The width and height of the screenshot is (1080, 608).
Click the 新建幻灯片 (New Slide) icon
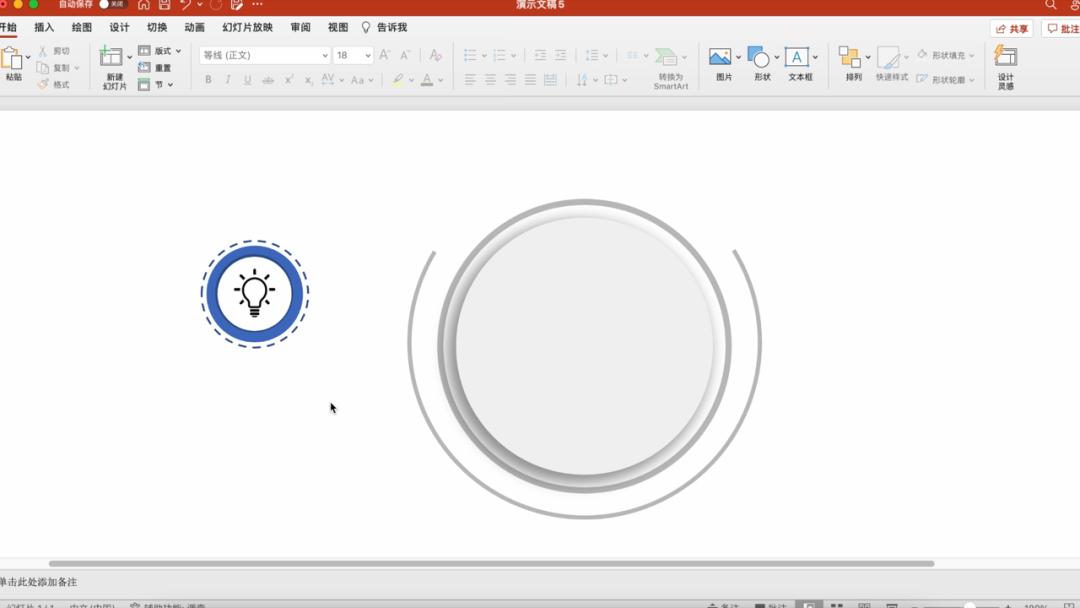pyautogui.click(x=112, y=56)
